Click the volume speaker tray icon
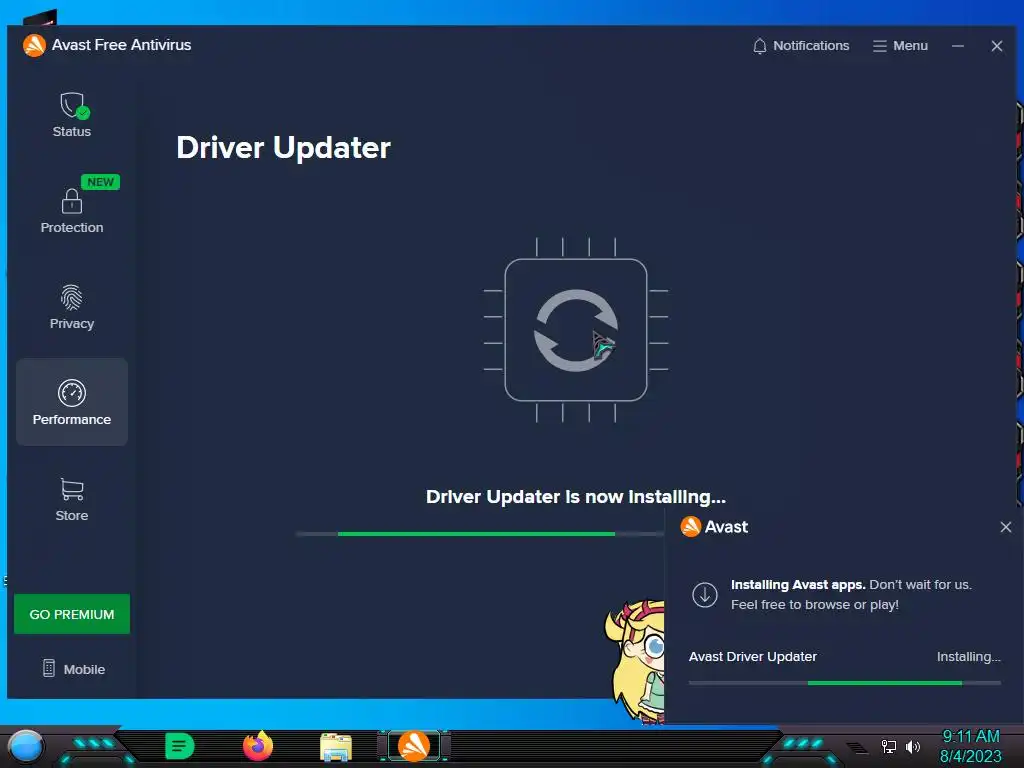The height and width of the screenshot is (768, 1024). (913, 746)
